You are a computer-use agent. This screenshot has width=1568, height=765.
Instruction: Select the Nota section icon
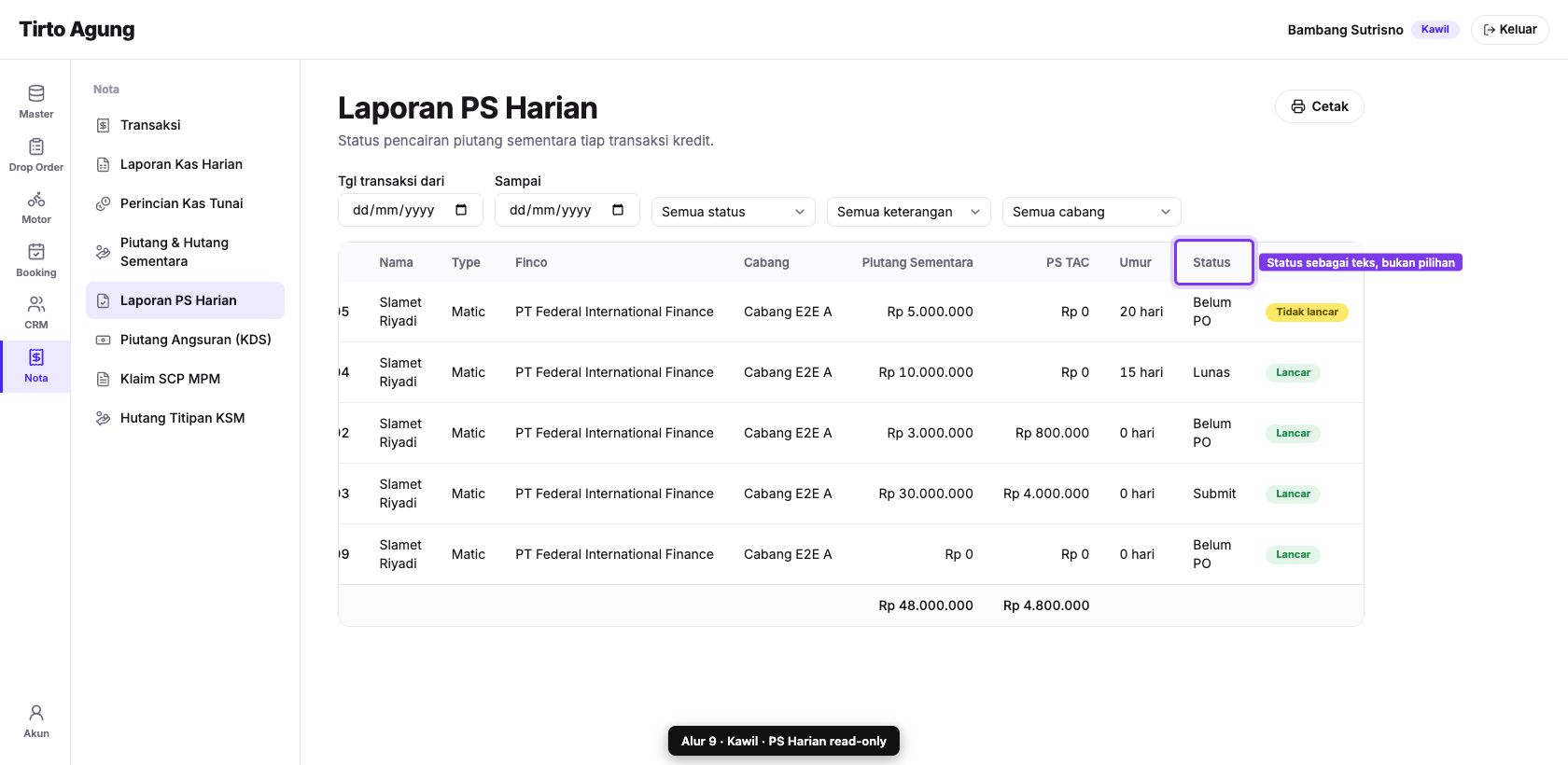tap(35, 357)
